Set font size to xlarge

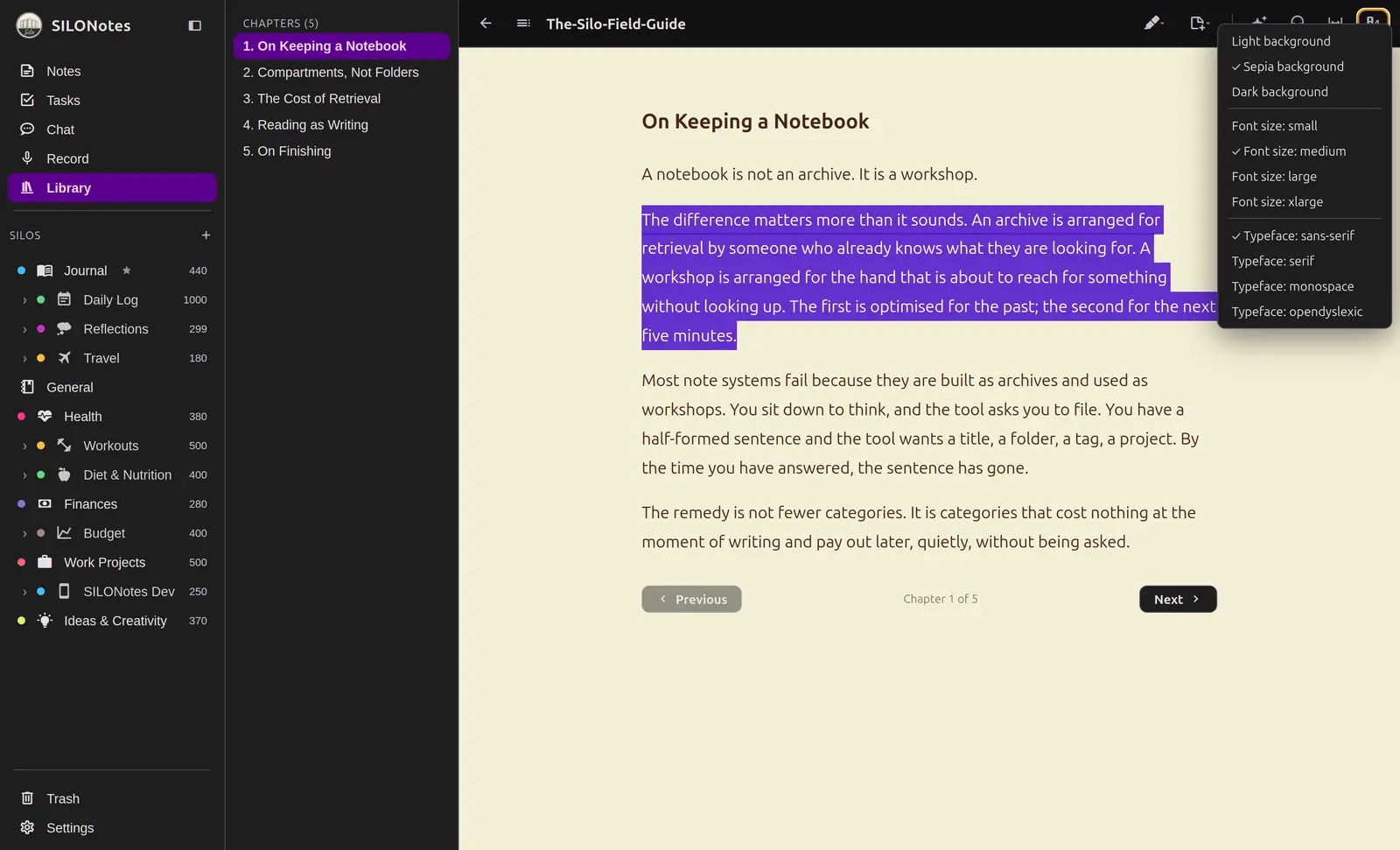tap(1304, 202)
